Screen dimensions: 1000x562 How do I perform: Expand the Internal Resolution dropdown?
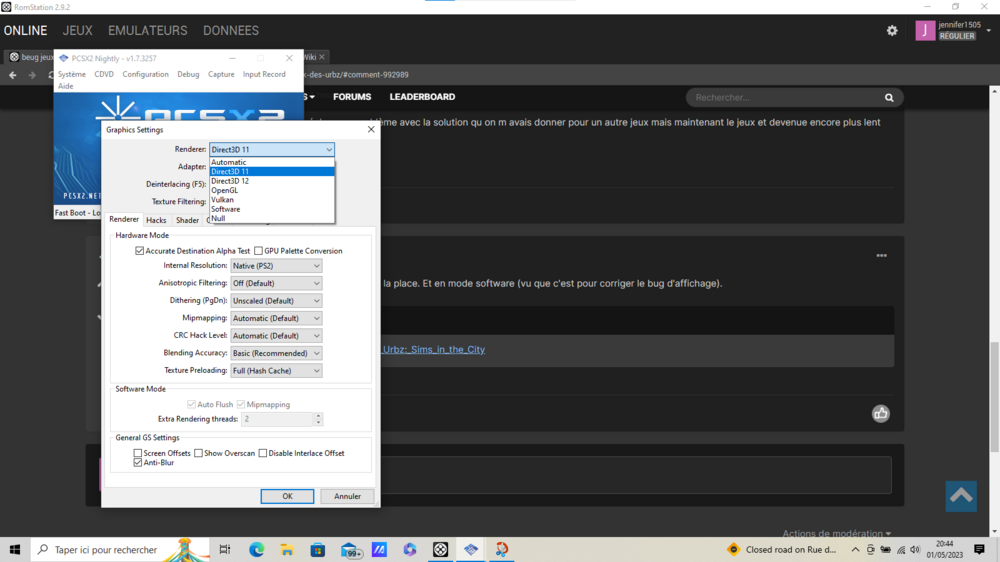click(276, 266)
